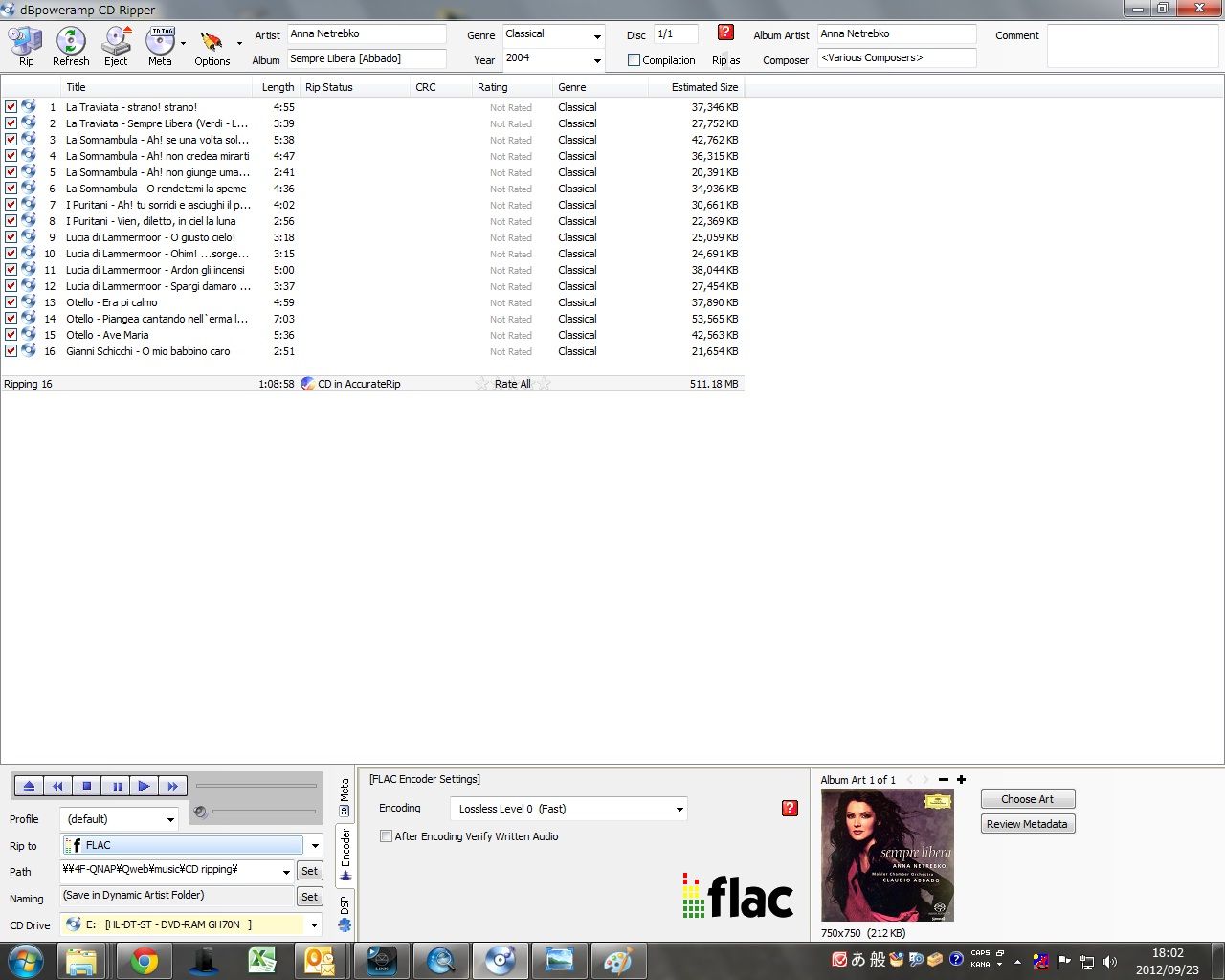Uncheck track 1 La Traviata - strano! strano!

(11, 107)
